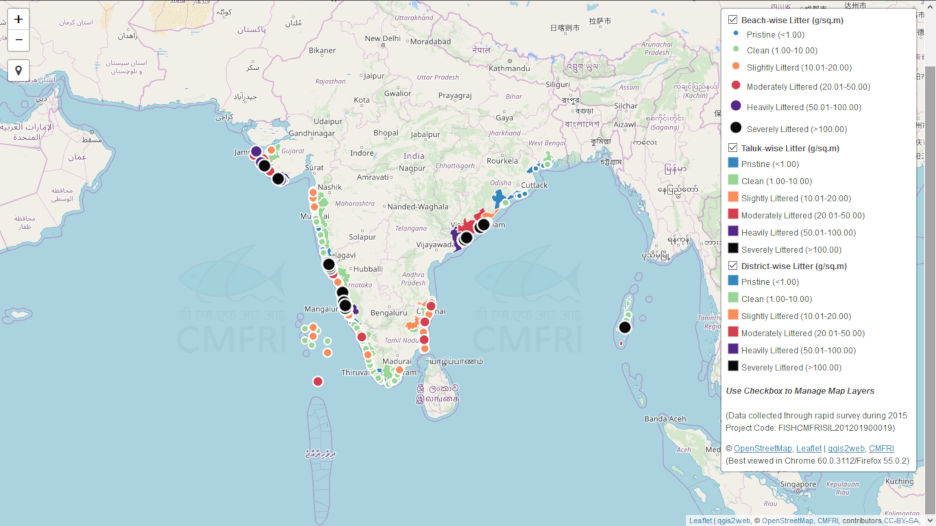This screenshot has height=526, width=936.
Task: Click the district-wise Severely Littered black square
Action: [x=733, y=366]
